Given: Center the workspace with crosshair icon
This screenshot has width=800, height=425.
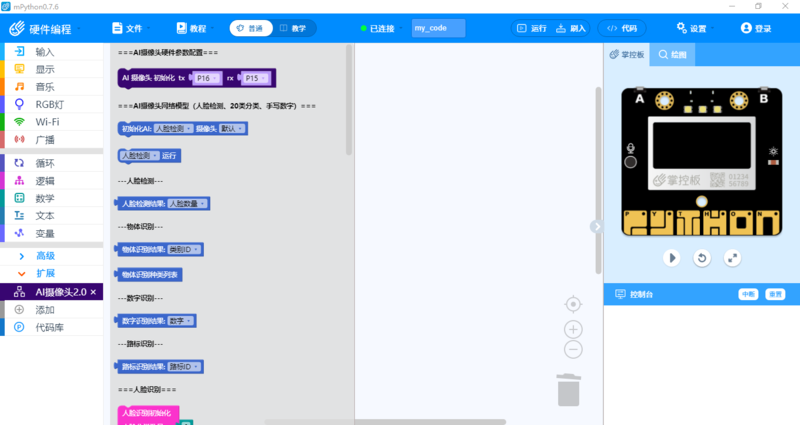Looking at the screenshot, I should [573, 303].
